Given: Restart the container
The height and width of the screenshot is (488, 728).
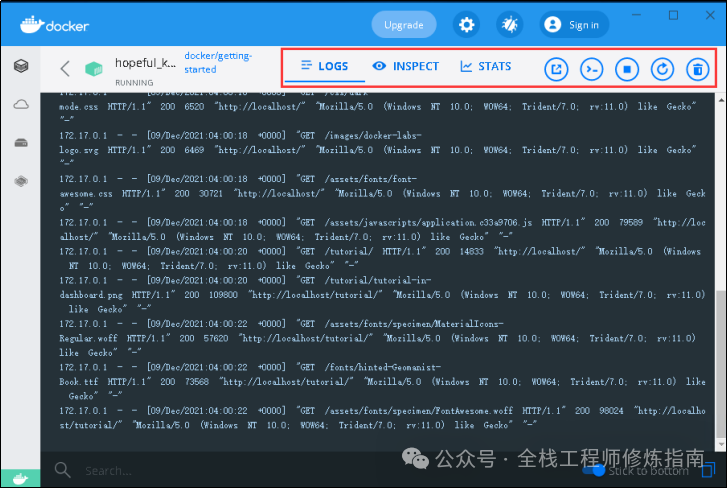Looking at the screenshot, I should tap(662, 70).
